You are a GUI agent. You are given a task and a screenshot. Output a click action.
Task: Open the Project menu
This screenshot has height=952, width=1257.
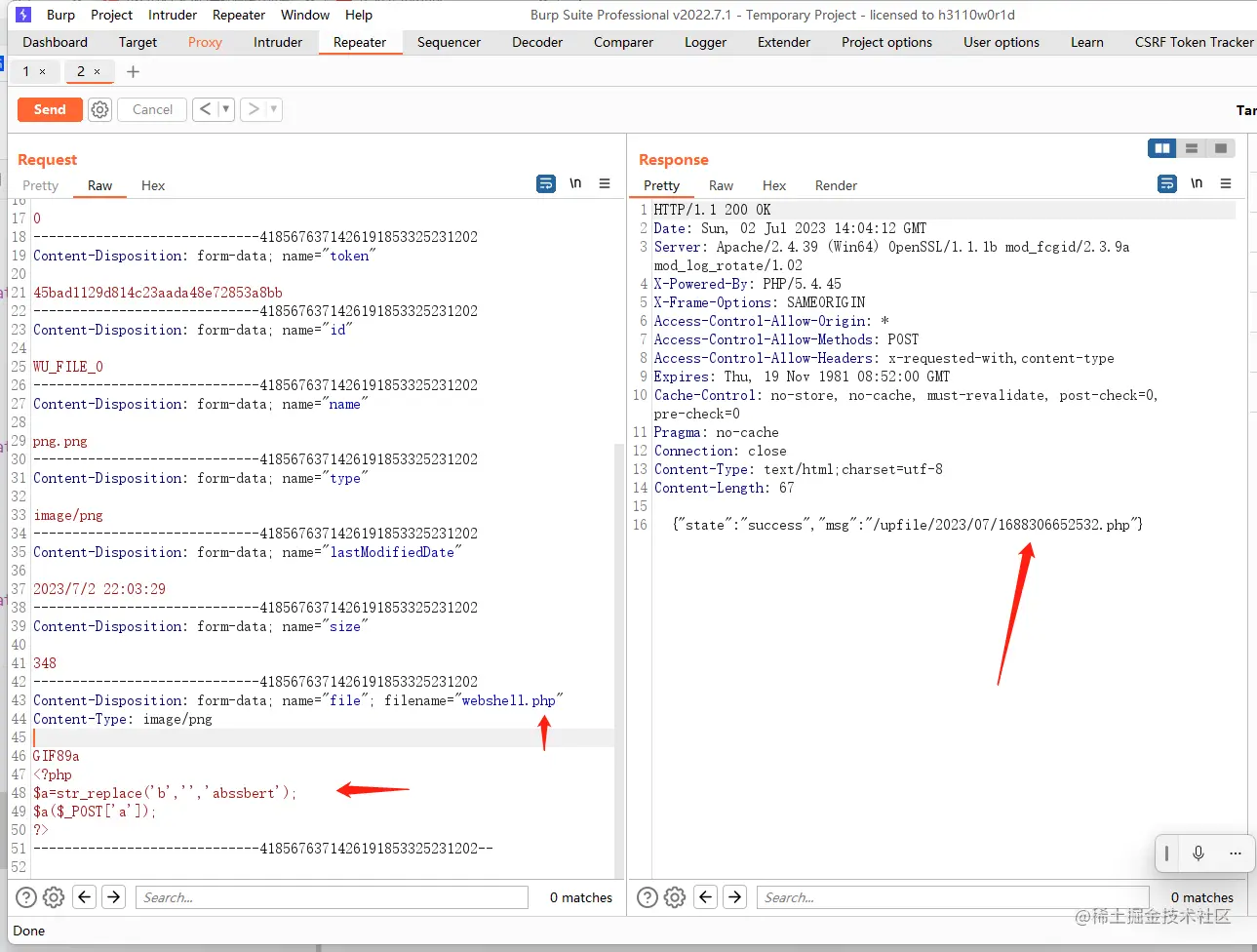click(111, 15)
